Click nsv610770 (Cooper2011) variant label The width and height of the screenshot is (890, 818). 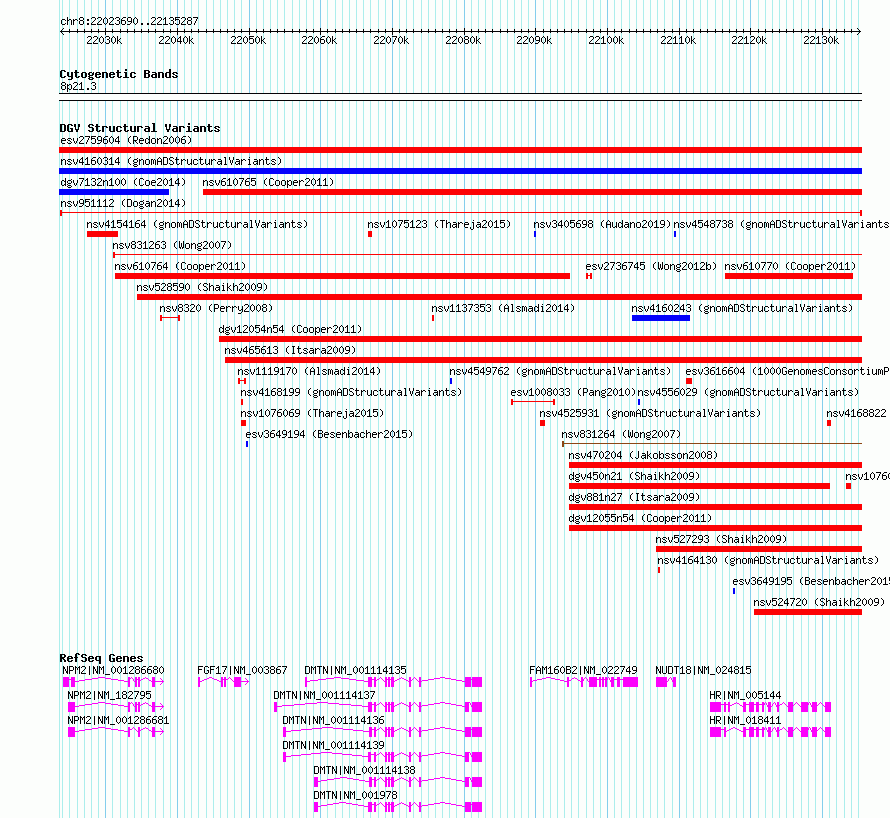(790, 266)
